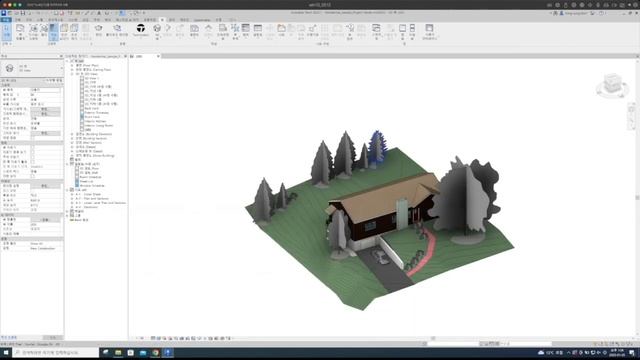Open the Schedules tool in ribbon
This screenshot has width=640, height=360.
tap(258, 30)
